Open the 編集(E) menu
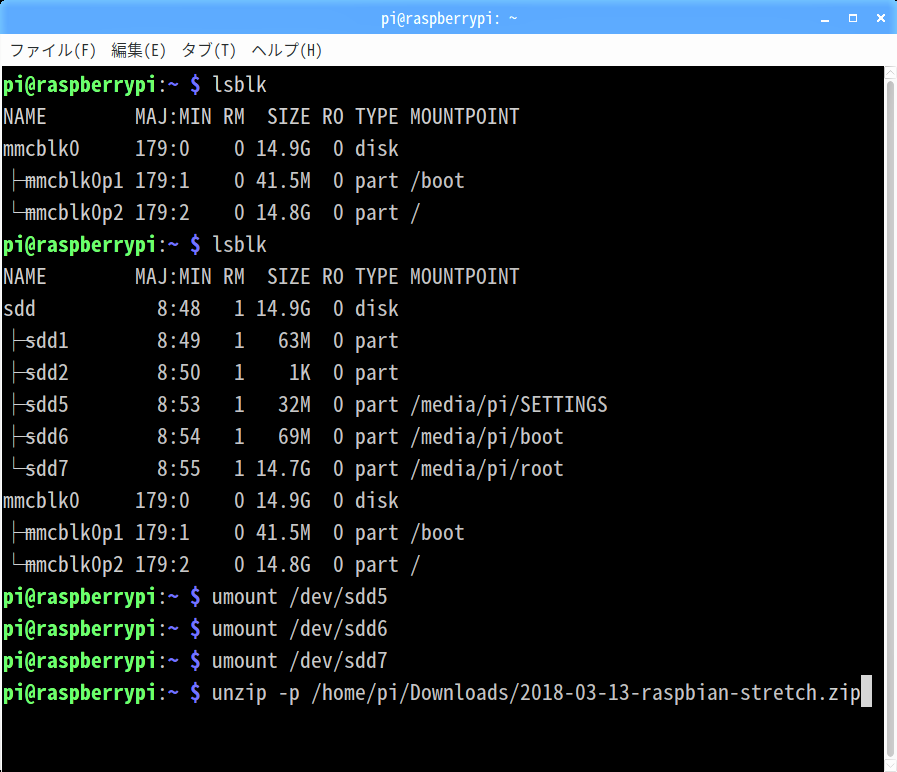Image resolution: width=897 pixels, height=772 pixels. (138, 50)
